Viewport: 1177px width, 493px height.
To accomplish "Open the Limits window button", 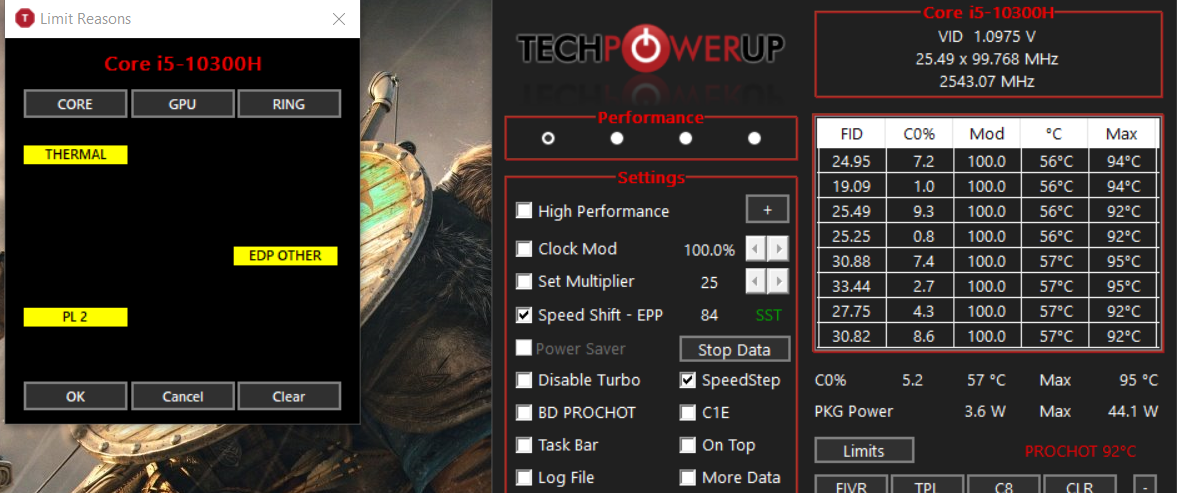I will [864, 451].
